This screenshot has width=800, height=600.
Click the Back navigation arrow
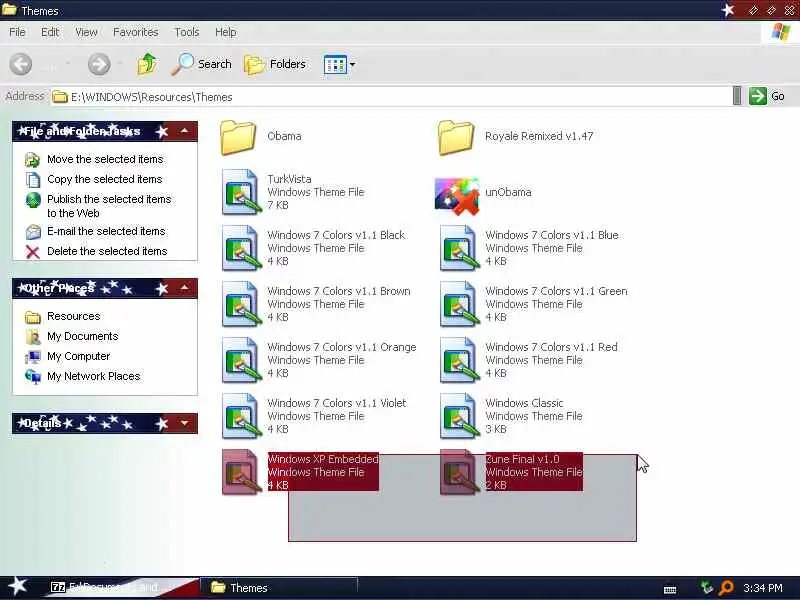coord(21,64)
